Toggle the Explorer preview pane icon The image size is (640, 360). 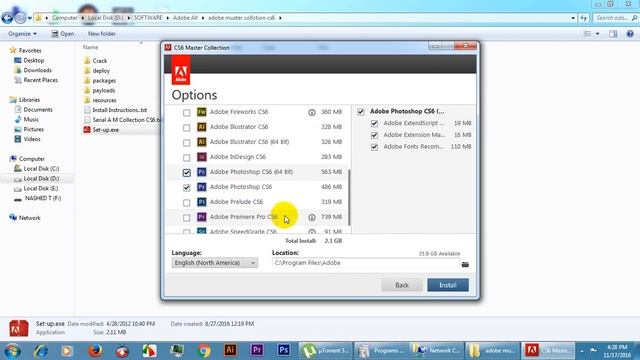(x=613, y=34)
